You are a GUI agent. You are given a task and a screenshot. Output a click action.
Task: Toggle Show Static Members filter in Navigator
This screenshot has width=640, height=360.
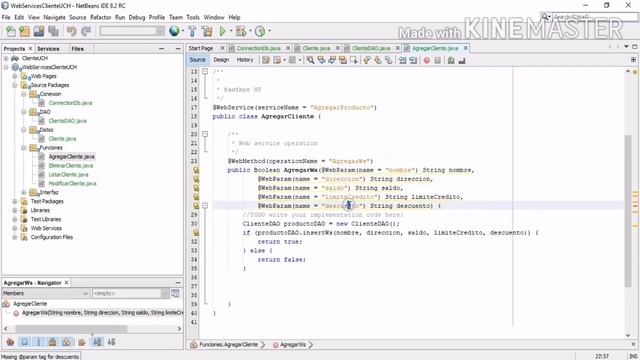pyautogui.click(x=39, y=342)
